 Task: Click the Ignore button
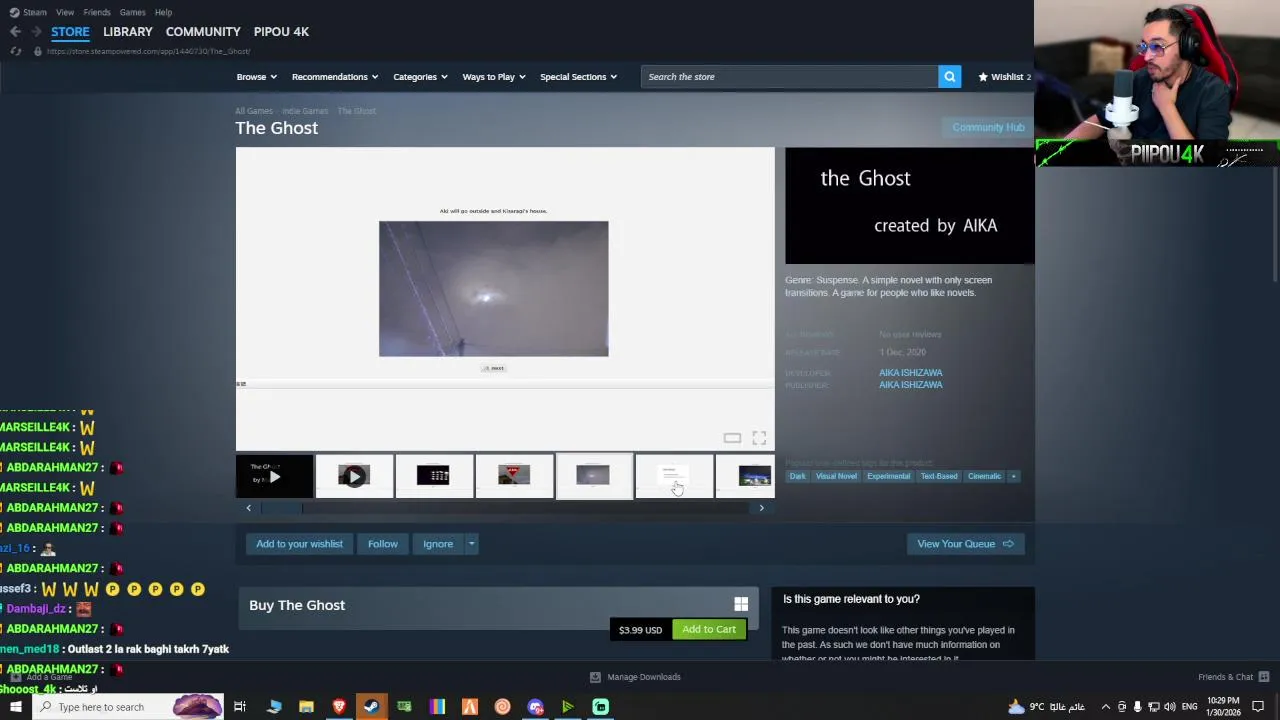tap(438, 544)
